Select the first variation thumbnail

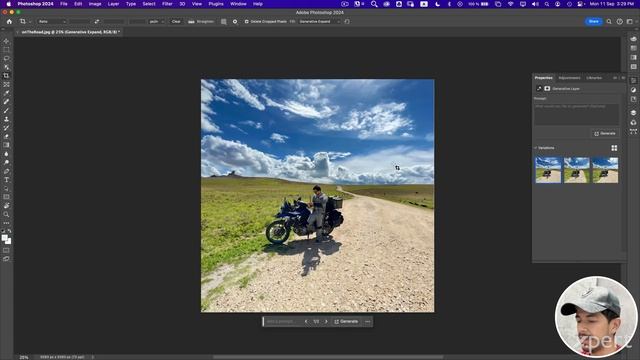tap(548, 170)
